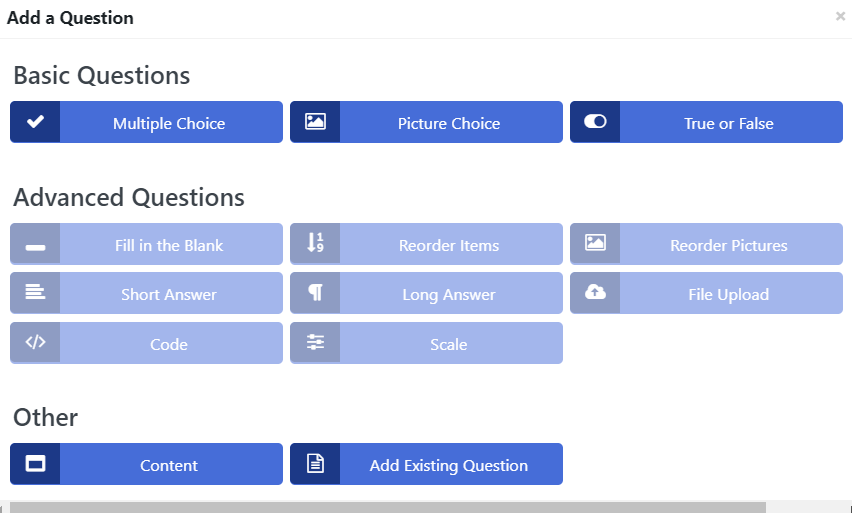Screen dimensions: 852x513
Task: Choose the True or False question type
Action: coord(728,123)
